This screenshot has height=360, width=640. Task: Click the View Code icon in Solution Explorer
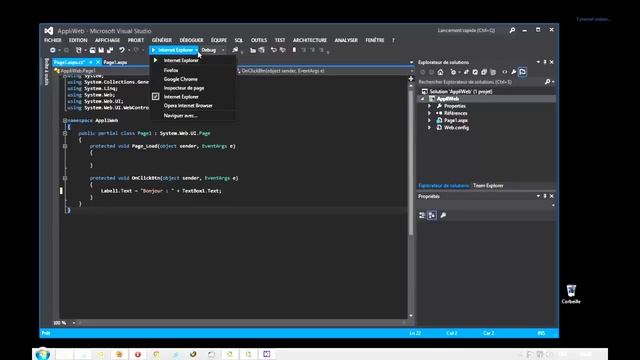(x=504, y=72)
